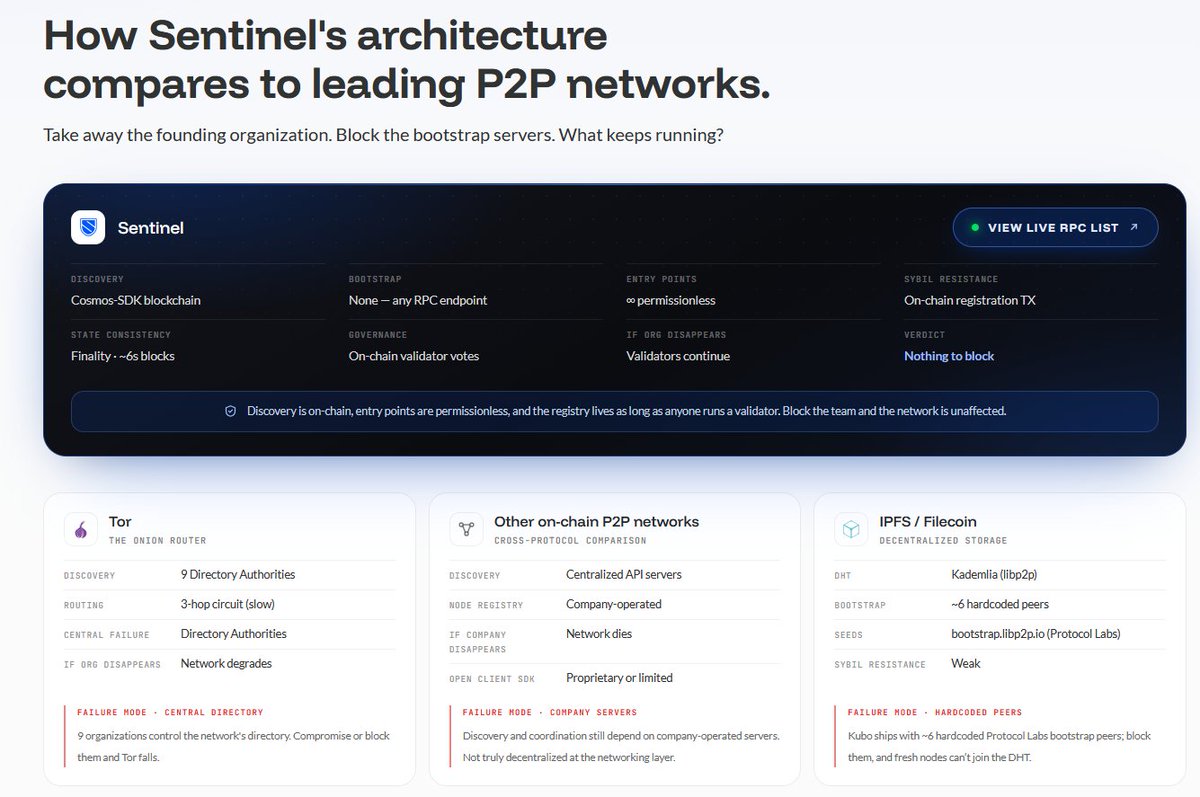Click "Failure Mode · Hardcoded Peers" label
1200x797 pixels.
[935, 713]
